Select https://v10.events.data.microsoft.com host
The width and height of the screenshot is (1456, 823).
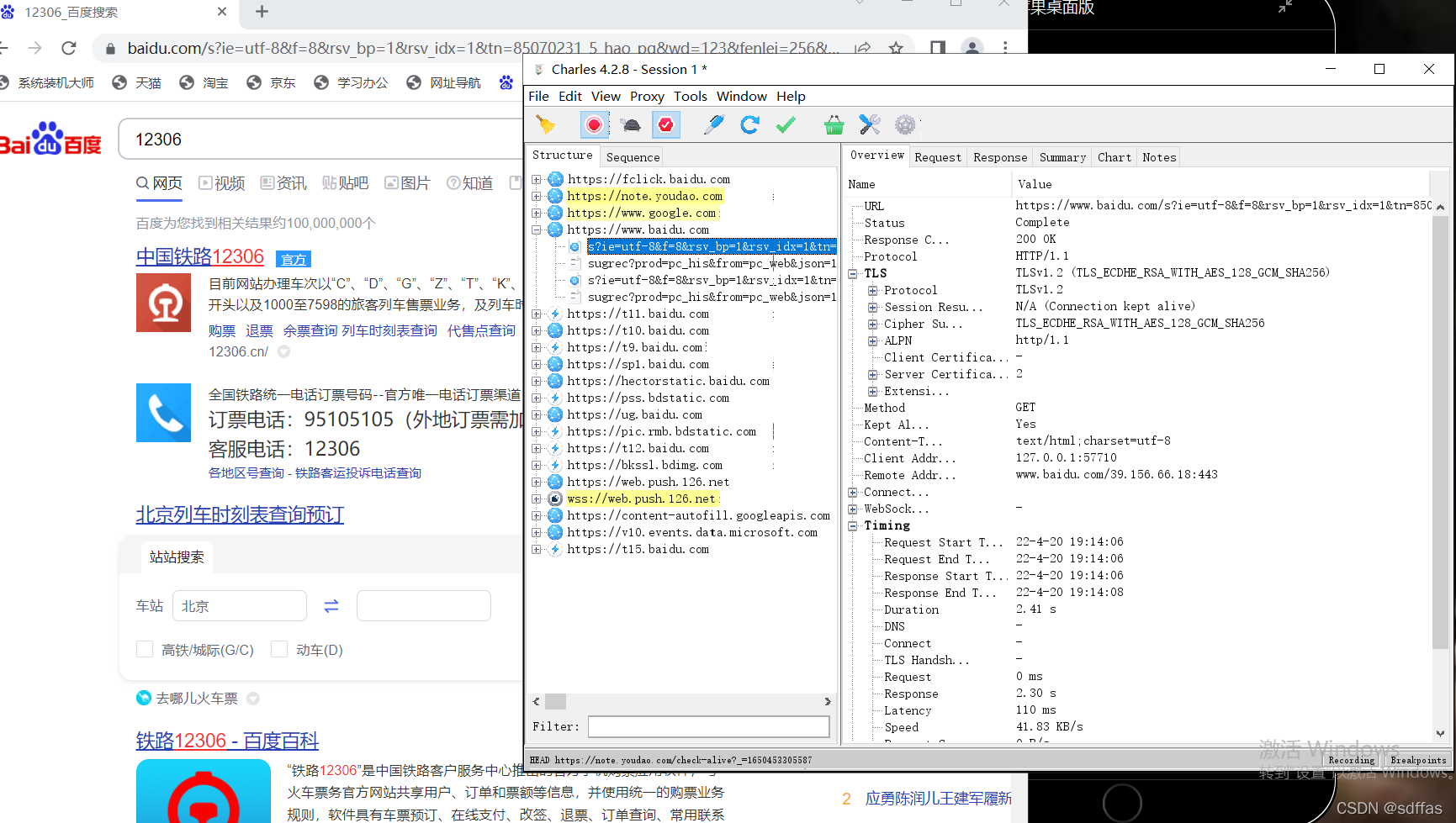[x=692, y=532]
